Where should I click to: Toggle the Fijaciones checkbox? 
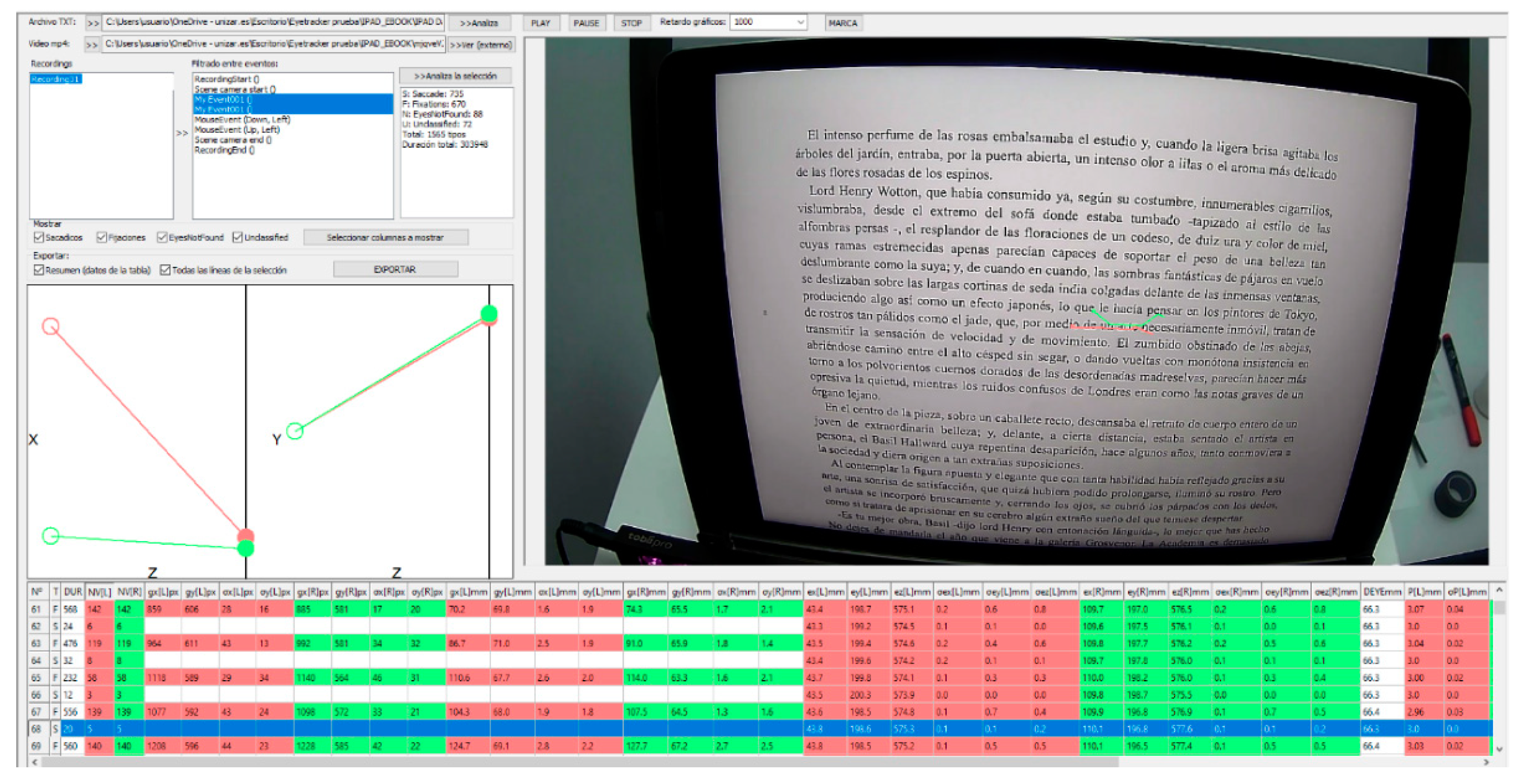[102, 237]
